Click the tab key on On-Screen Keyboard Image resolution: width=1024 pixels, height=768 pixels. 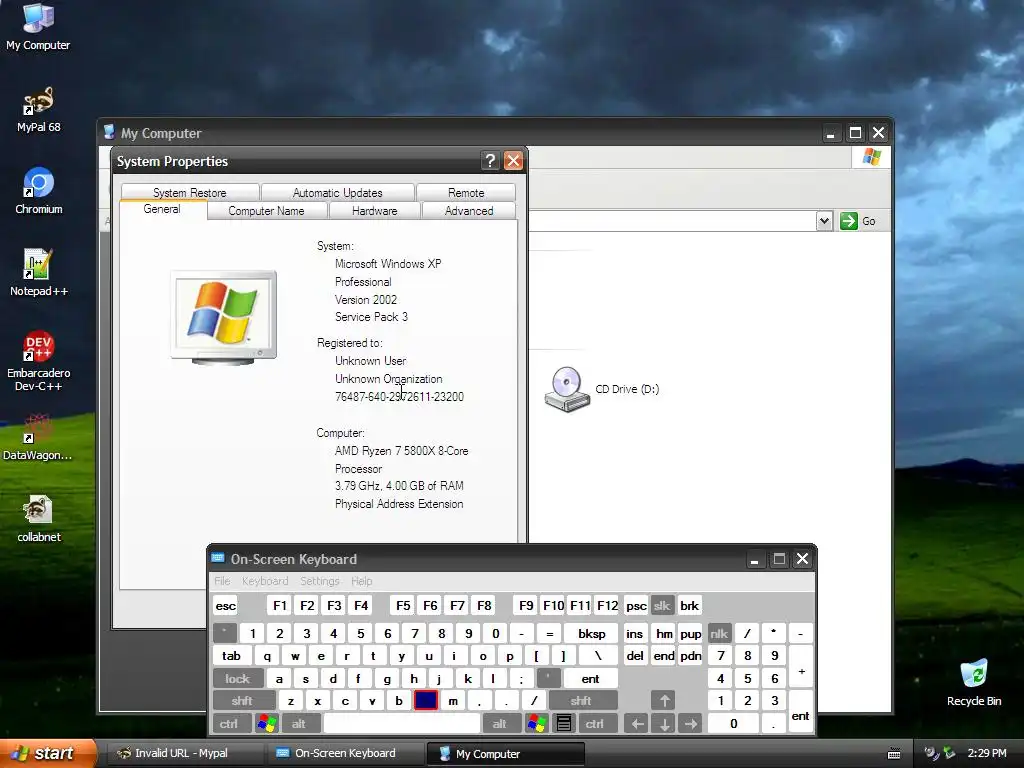tap(231, 656)
